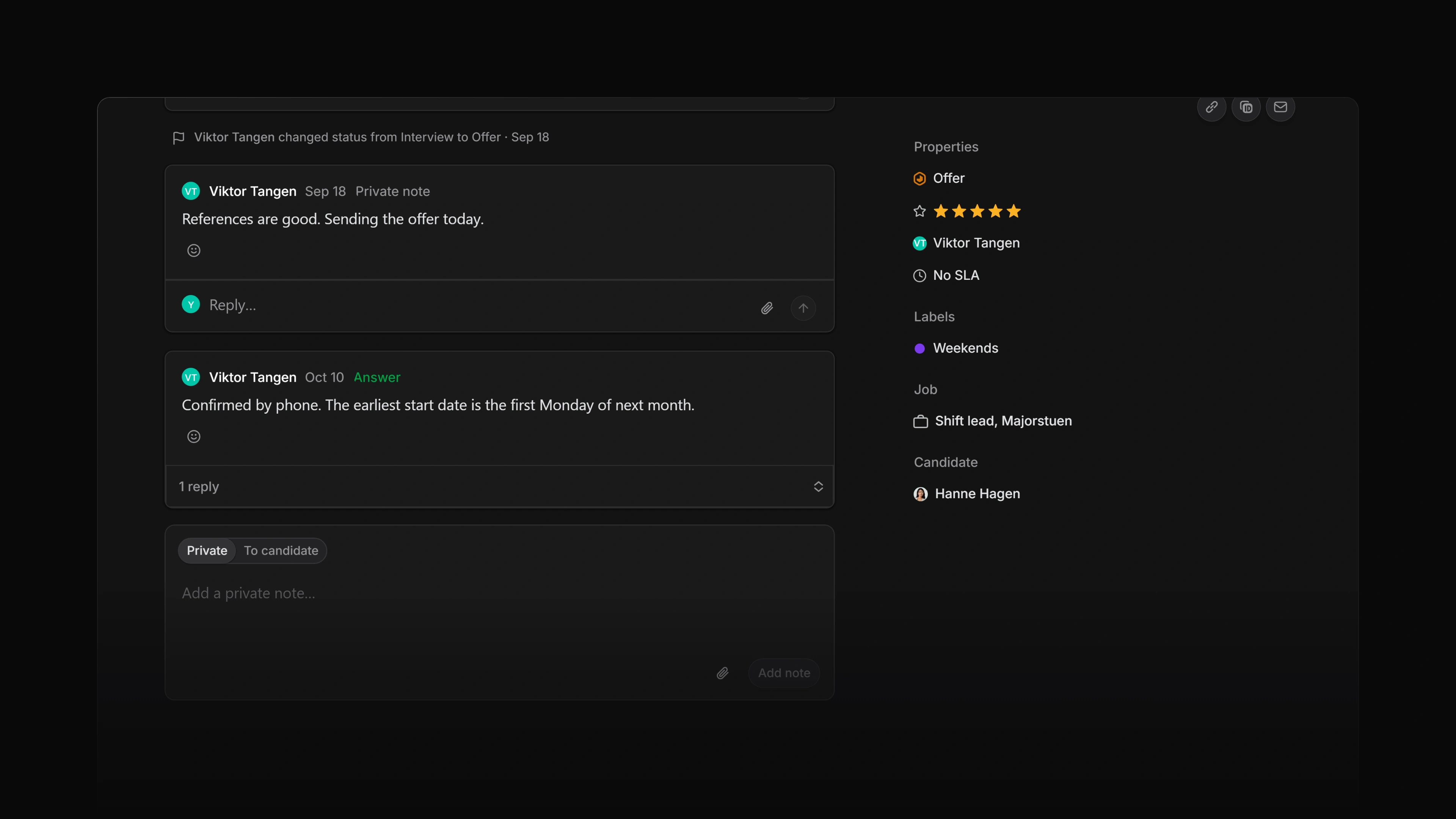The width and height of the screenshot is (1456, 819).
Task: Click the copy ID icon button
Action: pyautogui.click(x=1246, y=107)
